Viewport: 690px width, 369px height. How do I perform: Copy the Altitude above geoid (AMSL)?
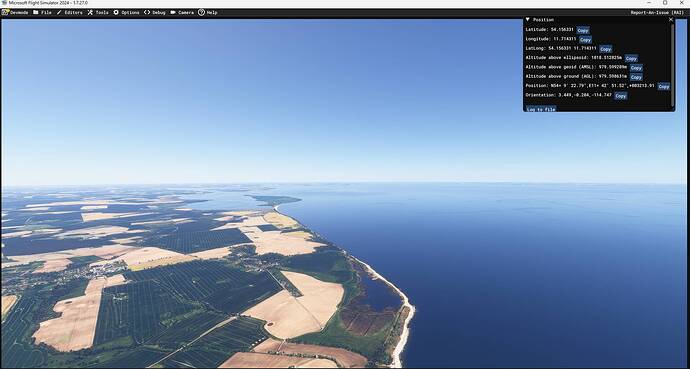click(636, 68)
